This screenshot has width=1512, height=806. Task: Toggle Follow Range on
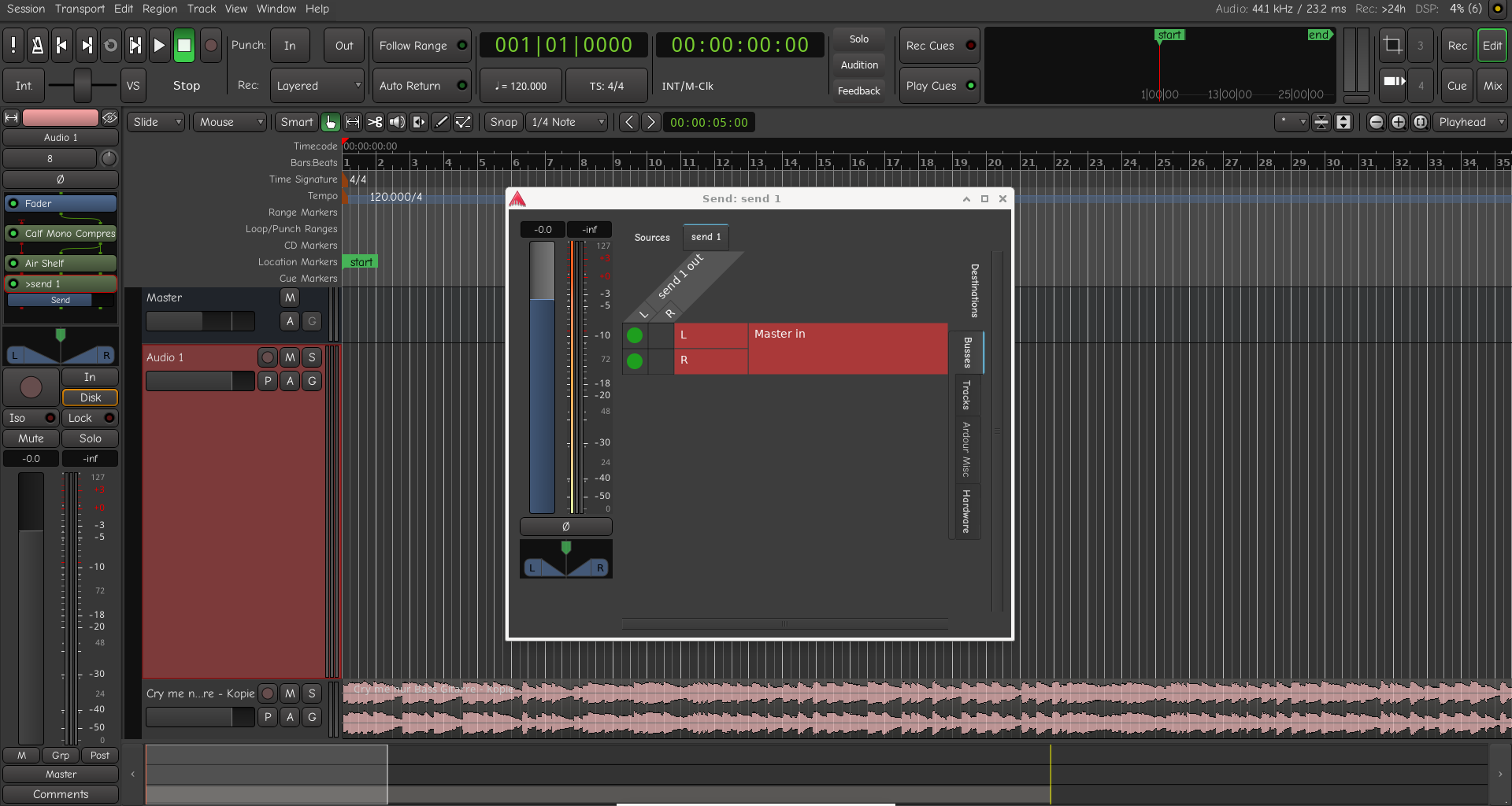coord(423,46)
